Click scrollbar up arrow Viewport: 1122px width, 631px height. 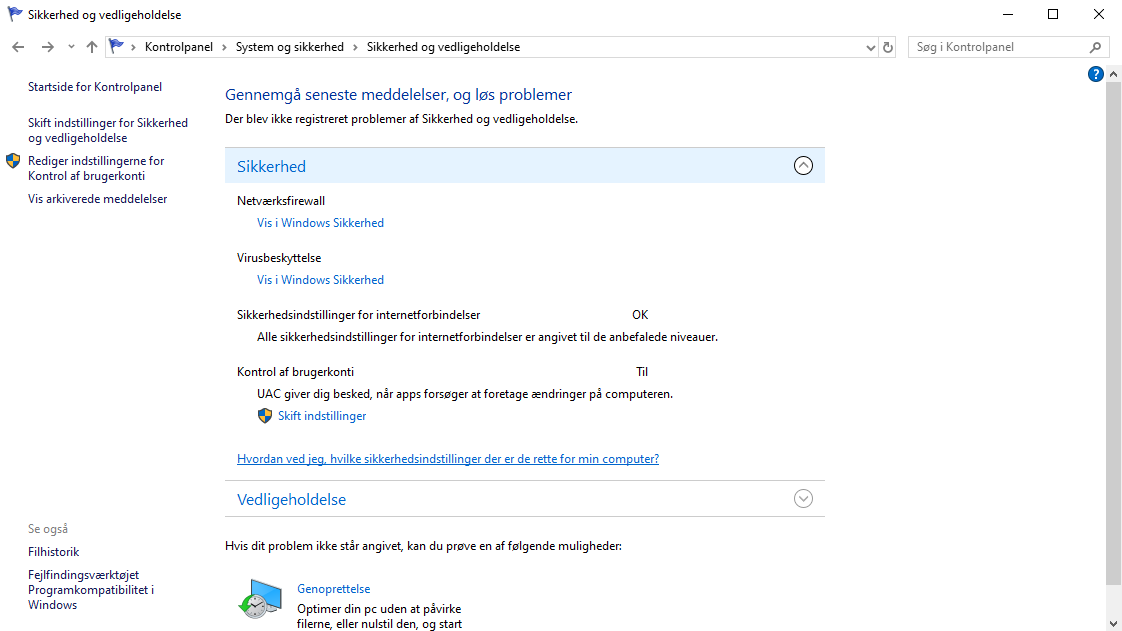tap(1113, 74)
